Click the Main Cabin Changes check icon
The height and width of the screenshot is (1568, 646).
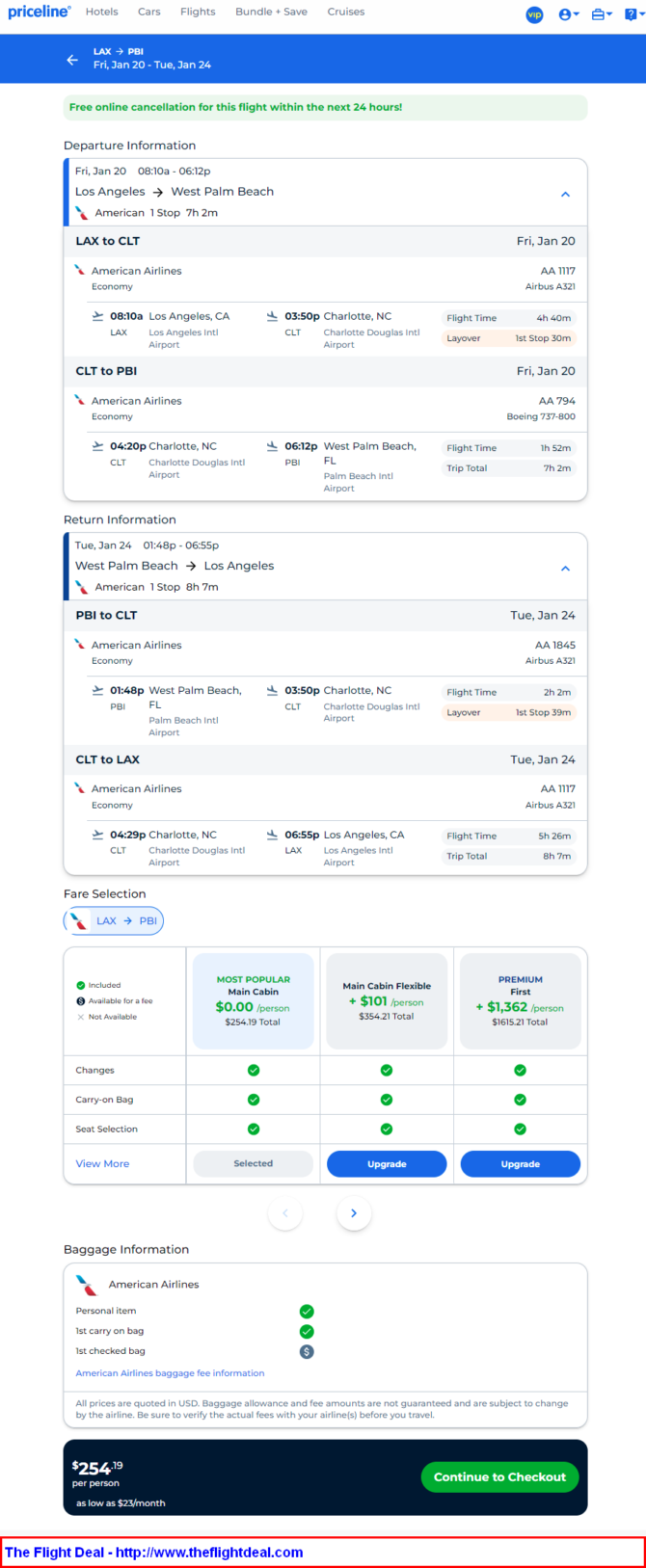(254, 1070)
